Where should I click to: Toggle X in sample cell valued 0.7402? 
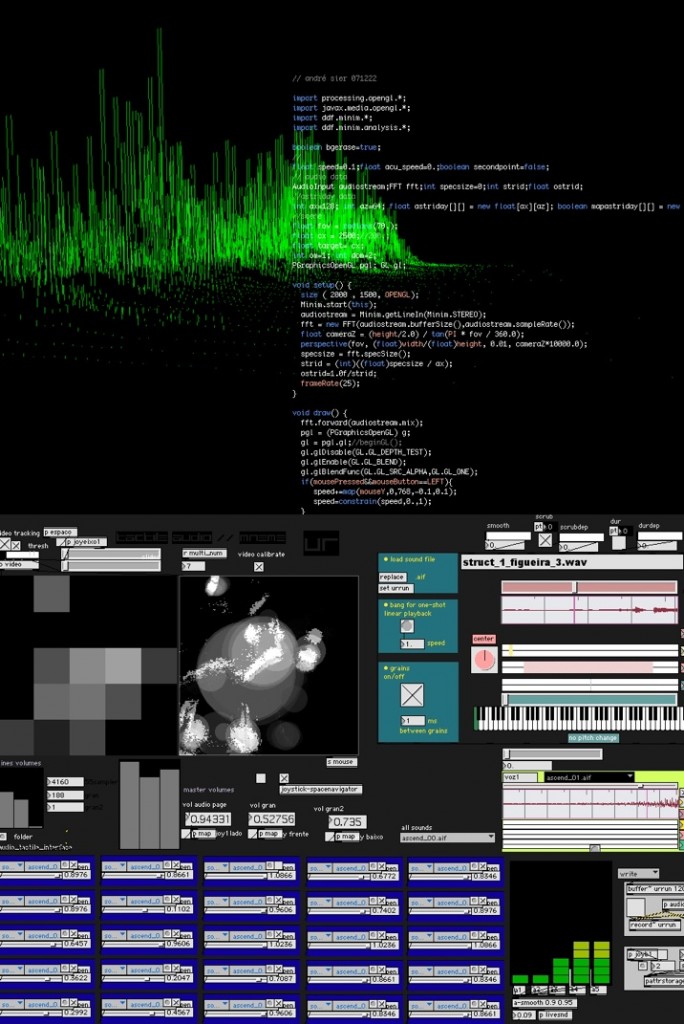[381, 900]
